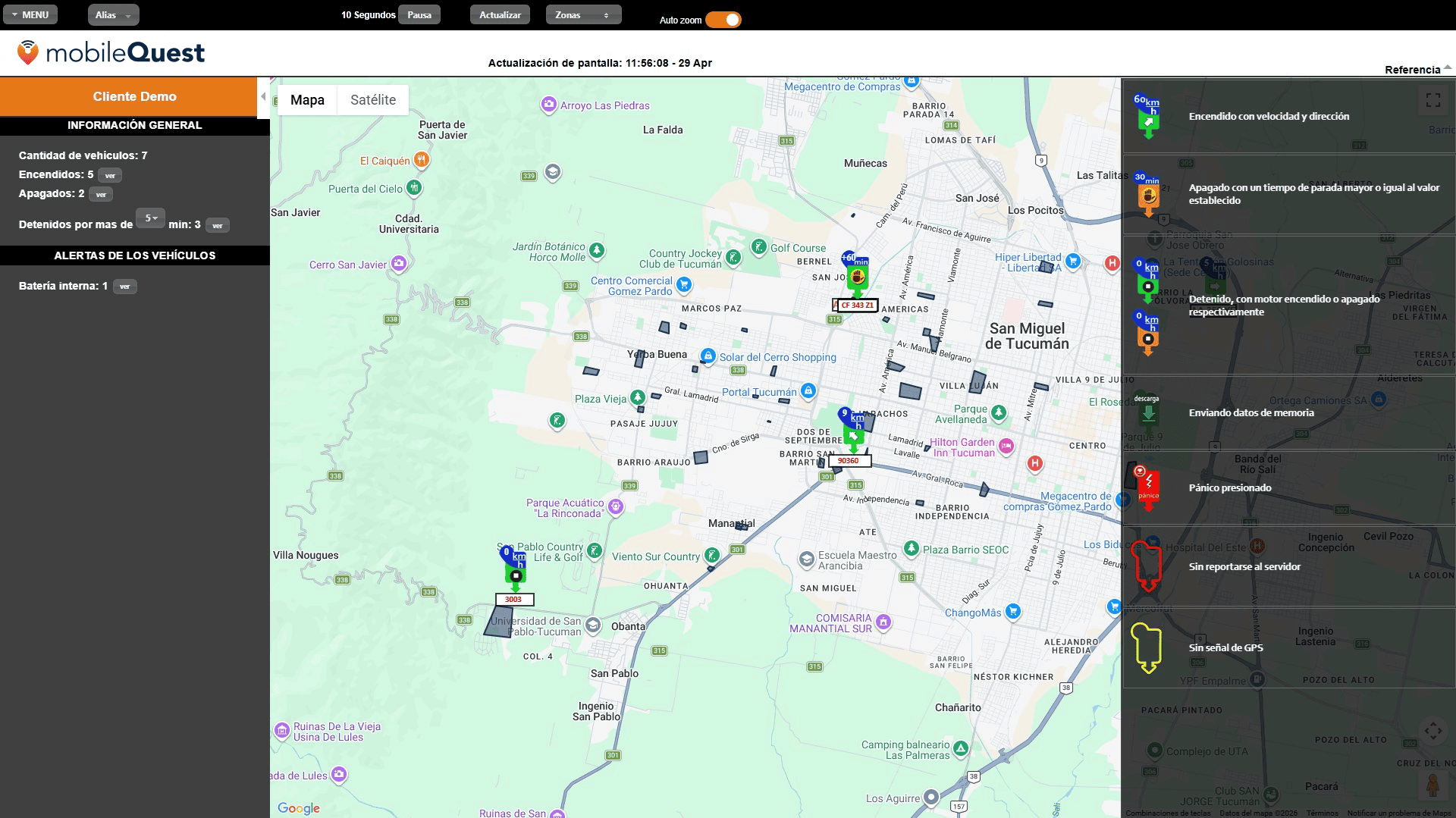Click the Camping balneario Las Palmeras pin
The image size is (1456, 818).
tap(961, 749)
